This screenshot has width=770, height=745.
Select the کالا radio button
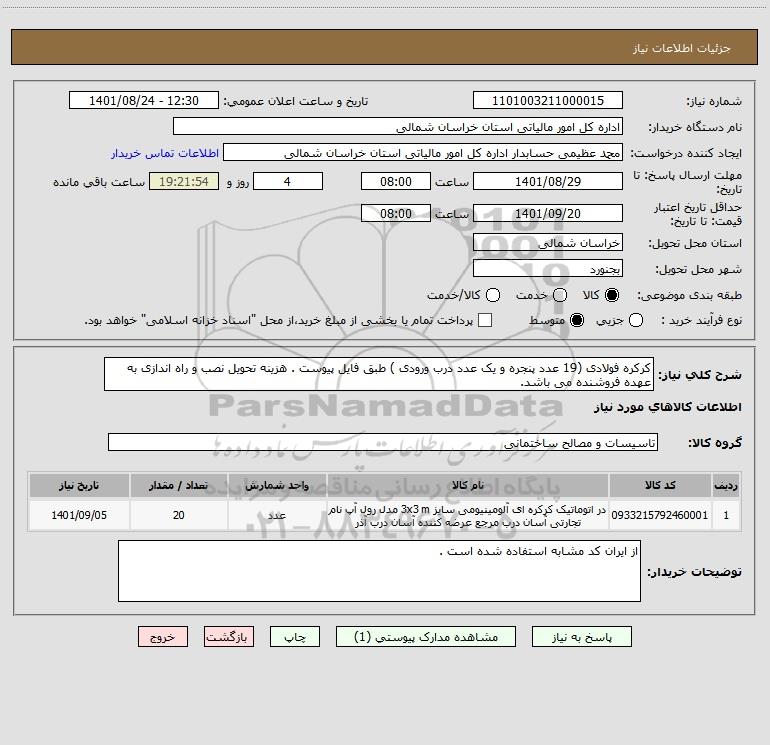[x=612, y=295]
